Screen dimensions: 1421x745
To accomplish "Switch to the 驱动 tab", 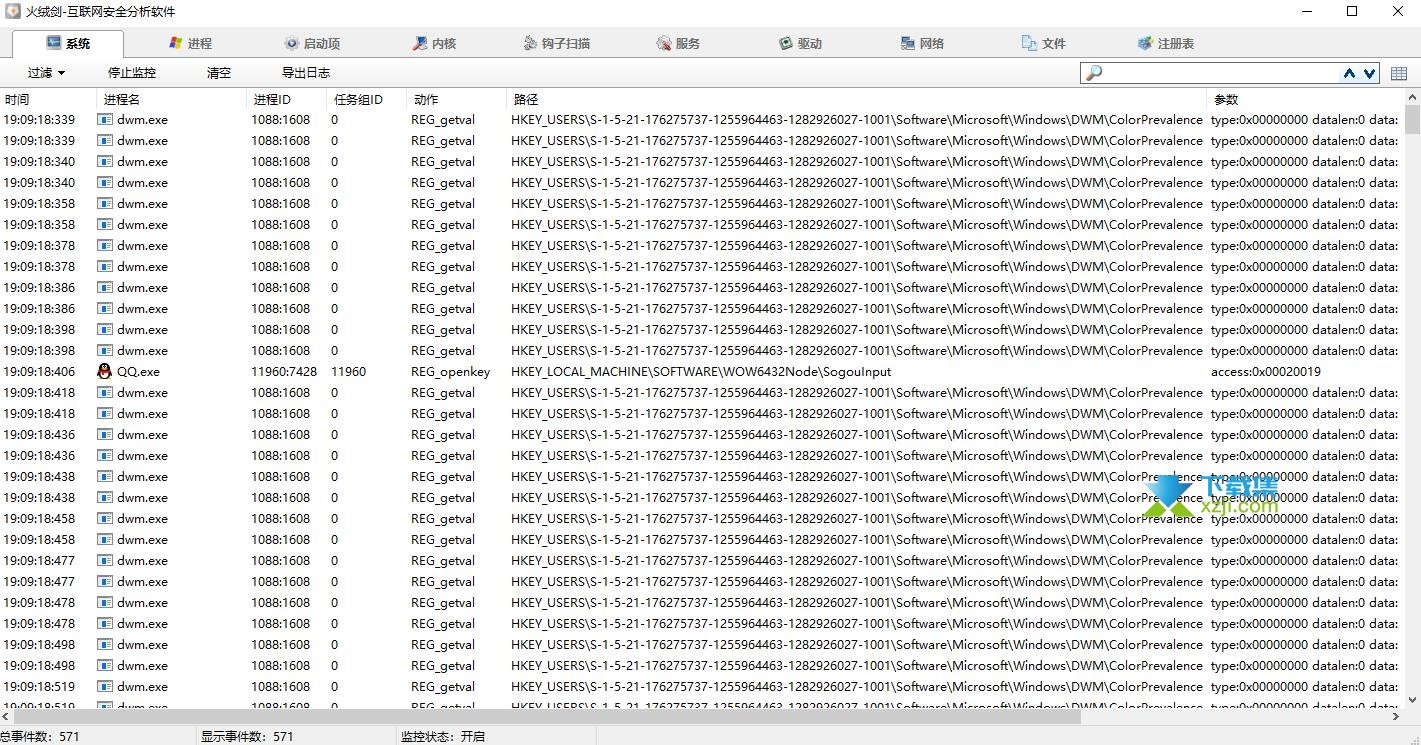I will click(800, 43).
